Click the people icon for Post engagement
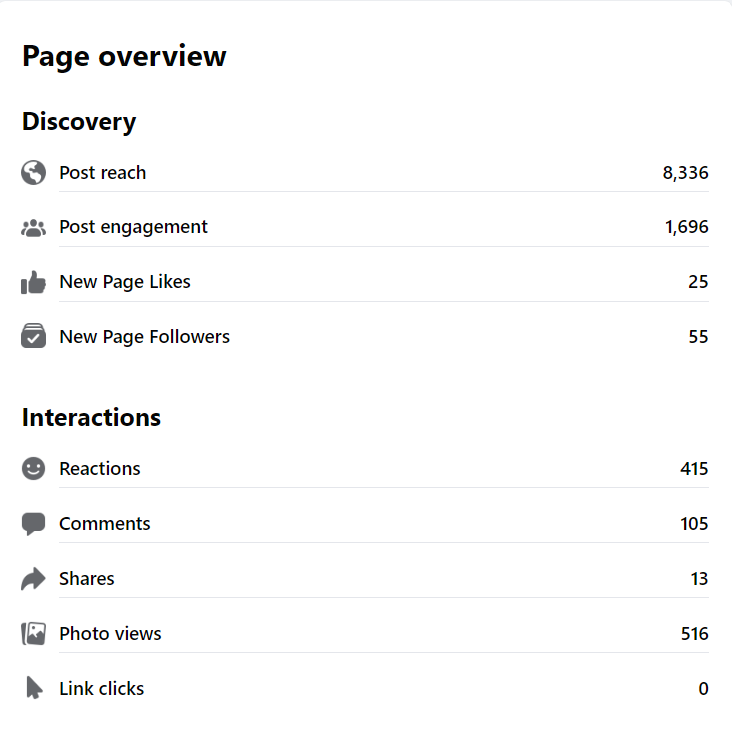 [x=33, y=228]
